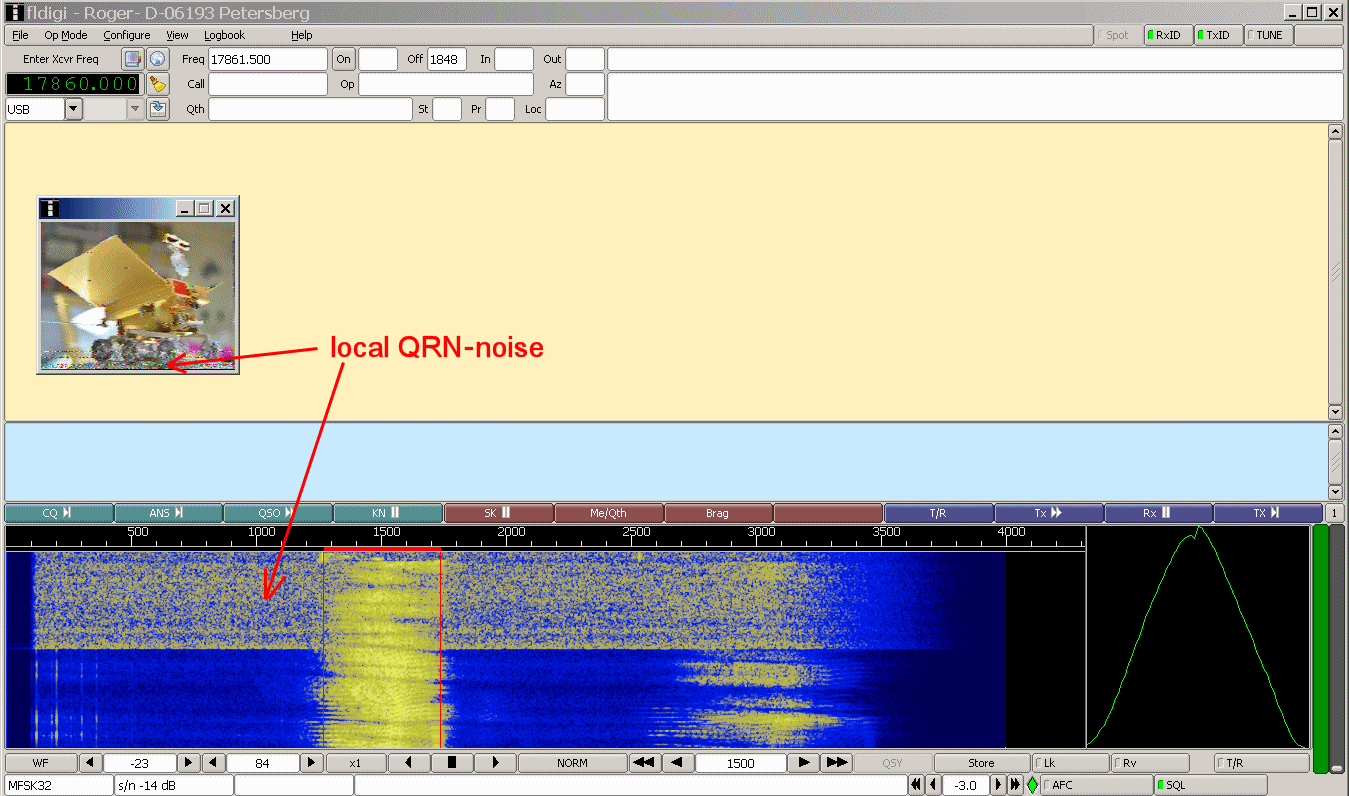Toggle the SQL squelch button
The width and height of the screenshot is (1349, 796).
coord(1210,785)
